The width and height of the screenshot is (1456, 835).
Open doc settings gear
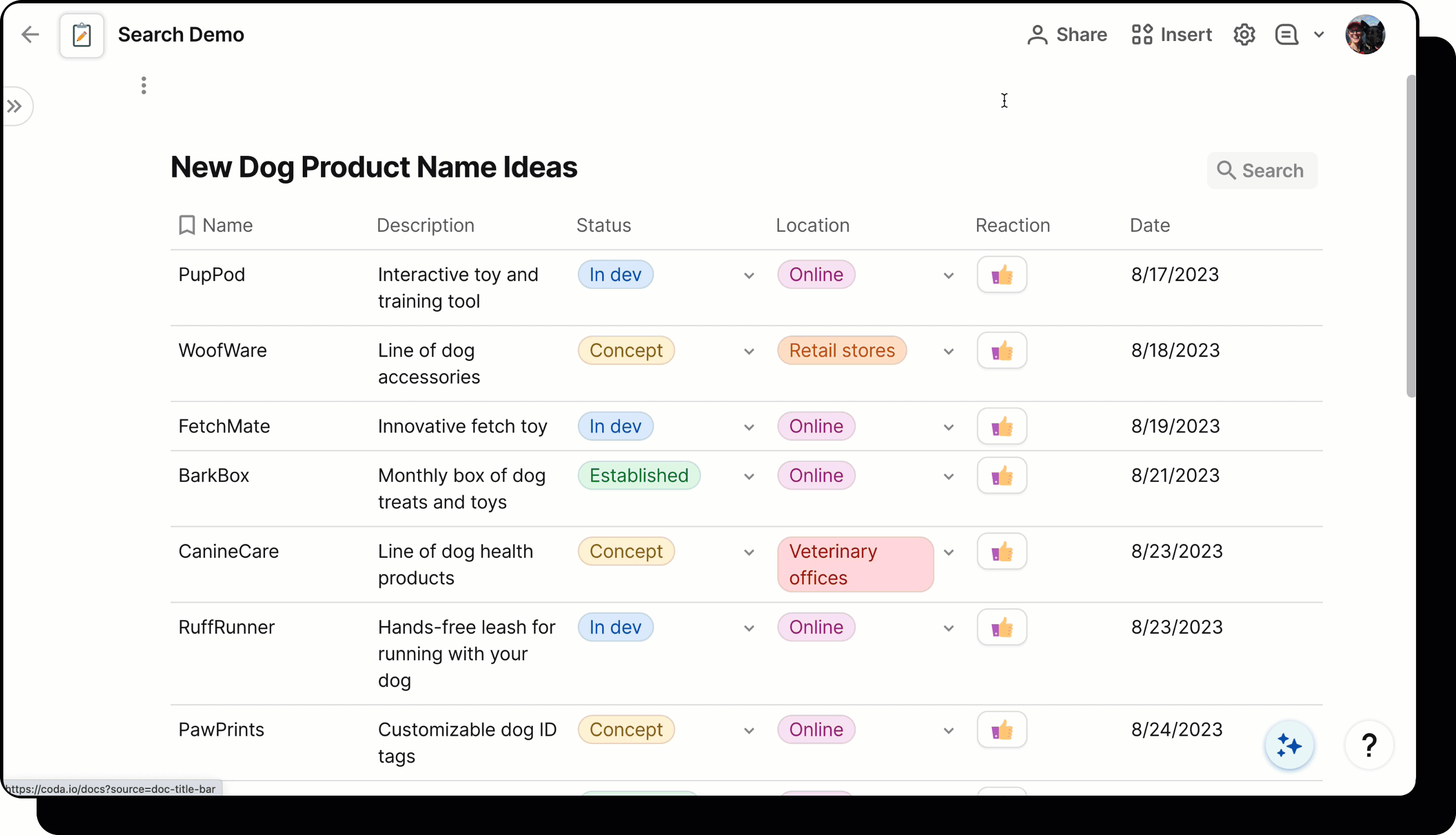point(1244,34)
